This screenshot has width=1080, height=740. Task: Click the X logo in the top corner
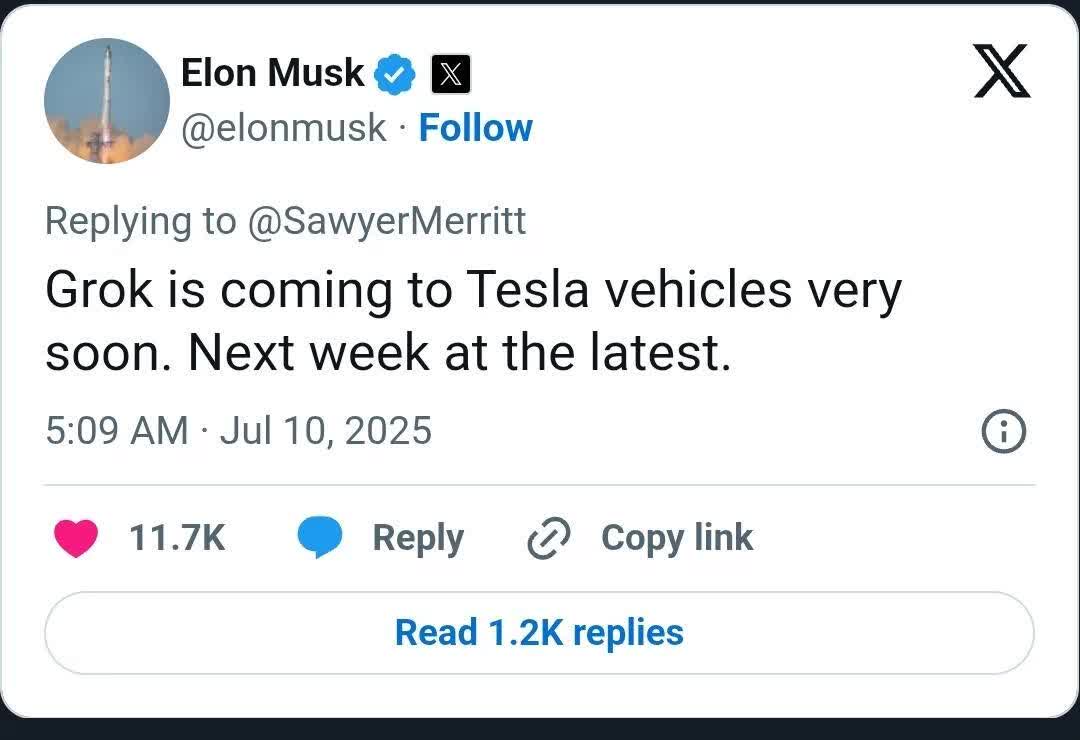coord(1002,71)
